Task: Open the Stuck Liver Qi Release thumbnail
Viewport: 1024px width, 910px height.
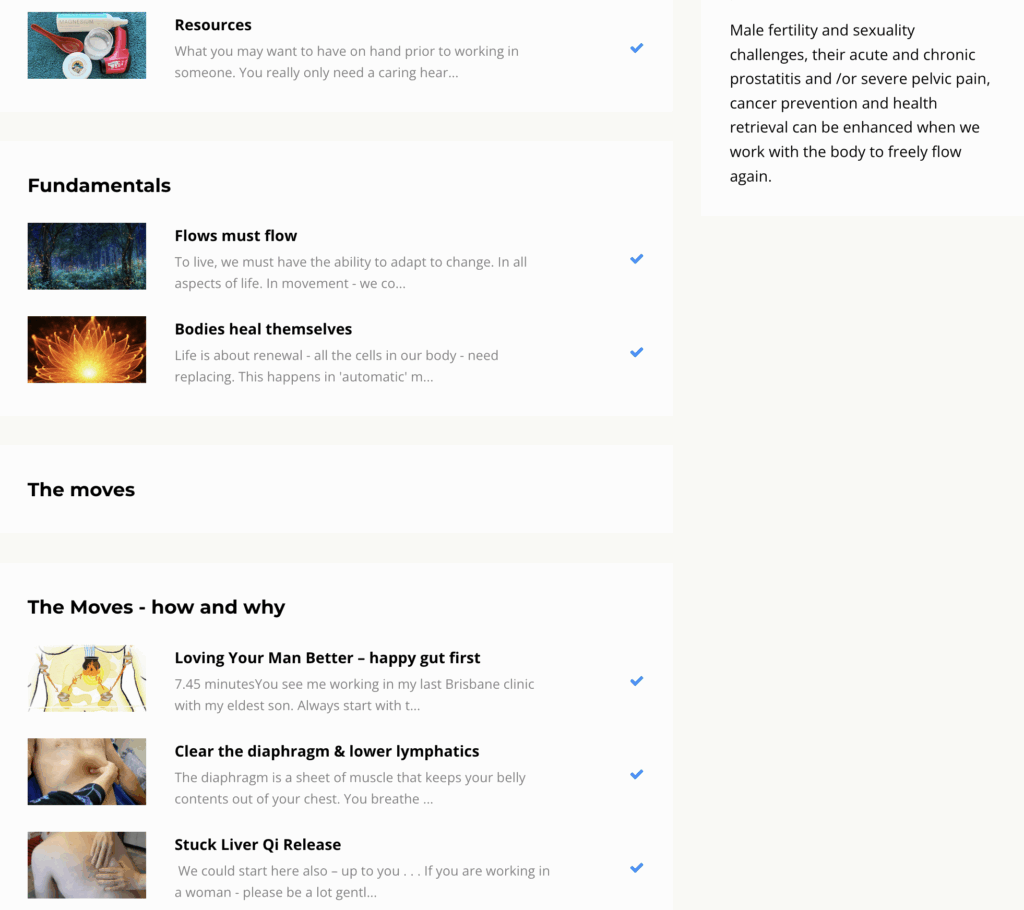Action: pos(87,865)
